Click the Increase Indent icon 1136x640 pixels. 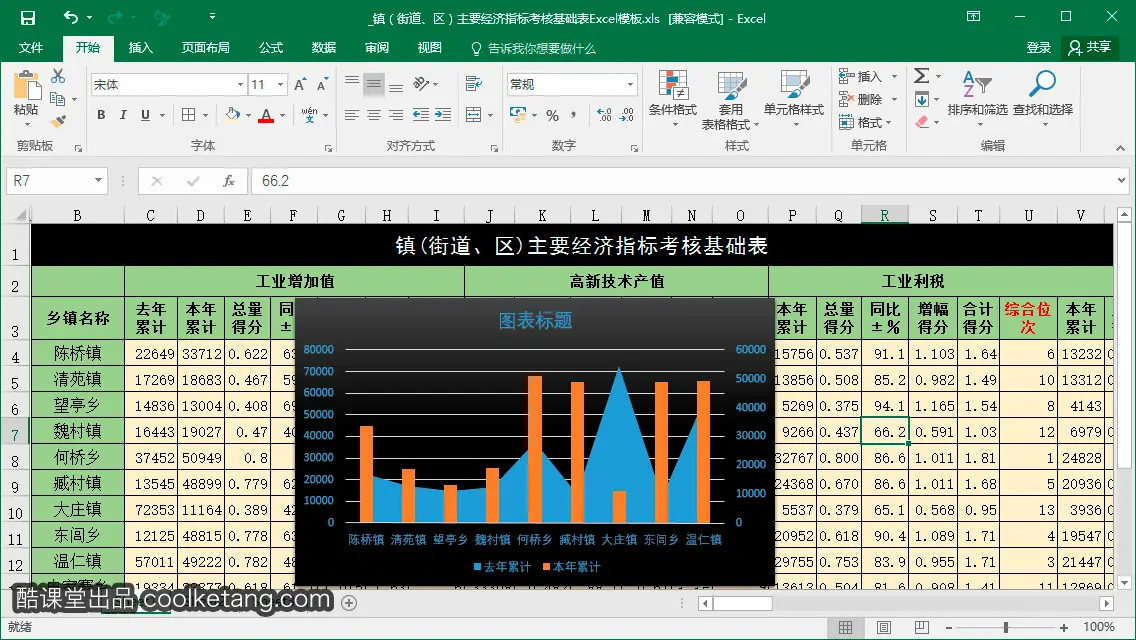(x=443, y=115)
